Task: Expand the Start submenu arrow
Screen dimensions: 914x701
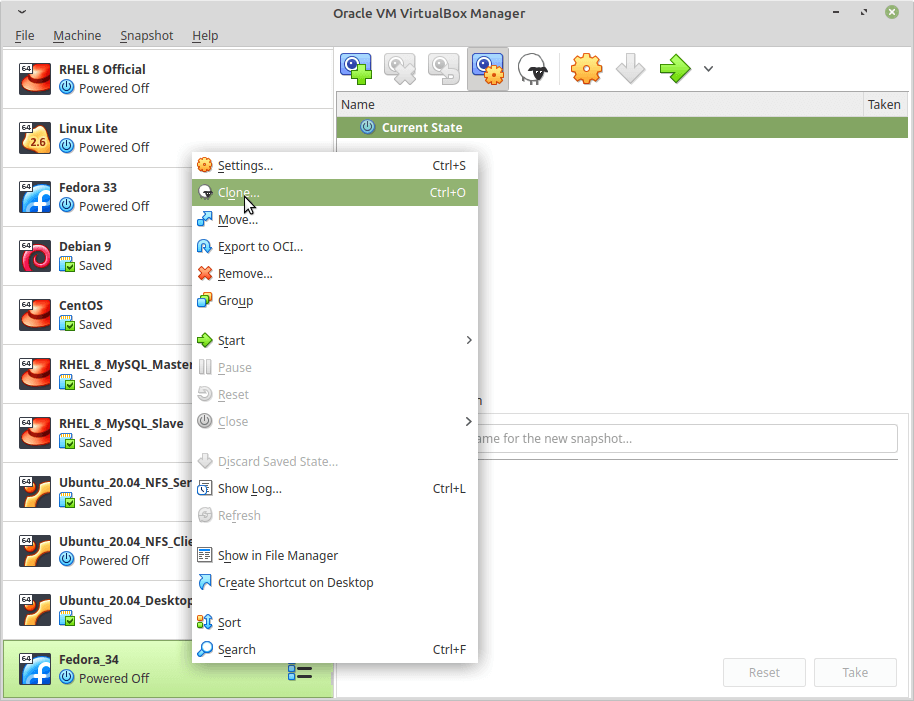Action: (469, 340)
